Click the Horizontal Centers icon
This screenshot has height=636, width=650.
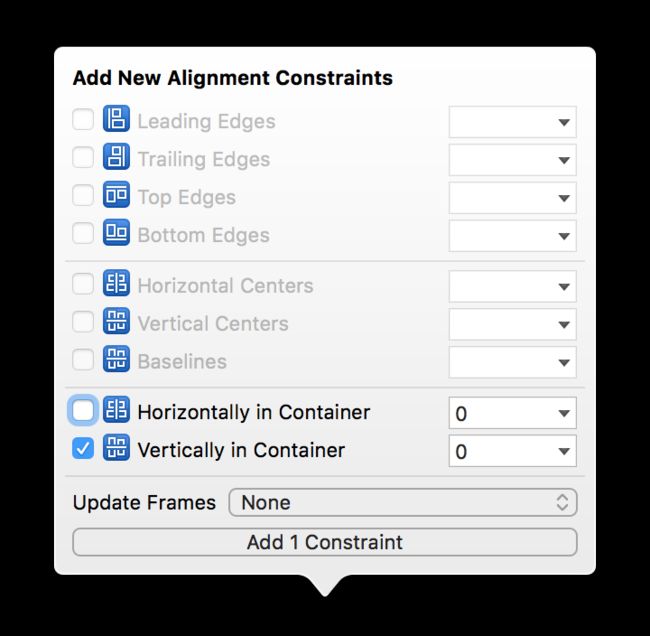coord(116,283)
